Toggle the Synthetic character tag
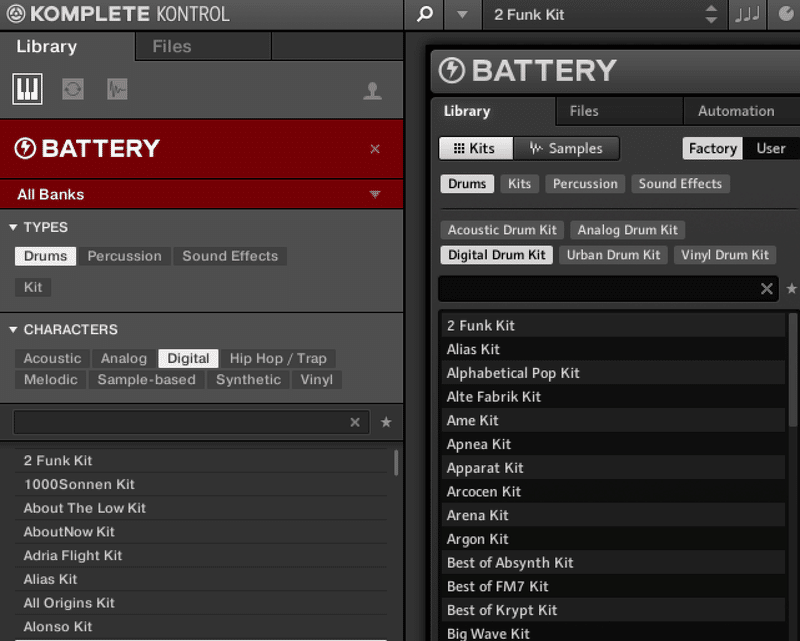This screenshot has height=641, width=800. pyautogui.click(x=248, y=380)
